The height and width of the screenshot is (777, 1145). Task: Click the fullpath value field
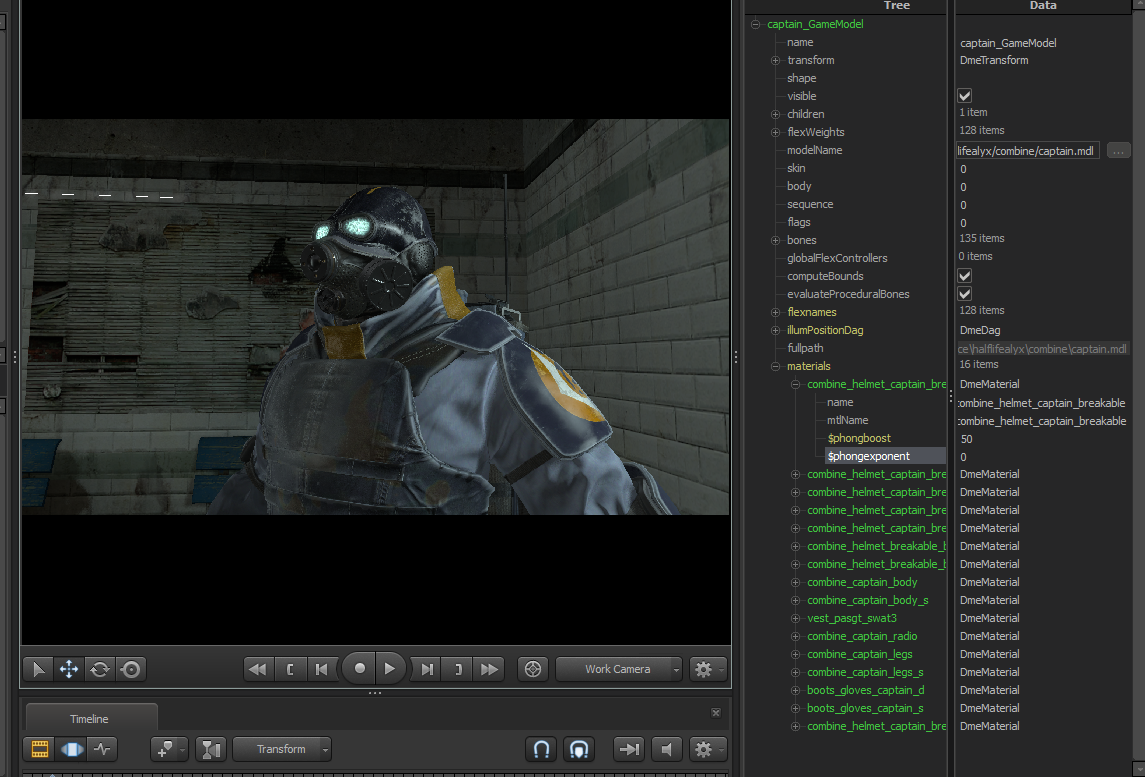click(1043, 349)
